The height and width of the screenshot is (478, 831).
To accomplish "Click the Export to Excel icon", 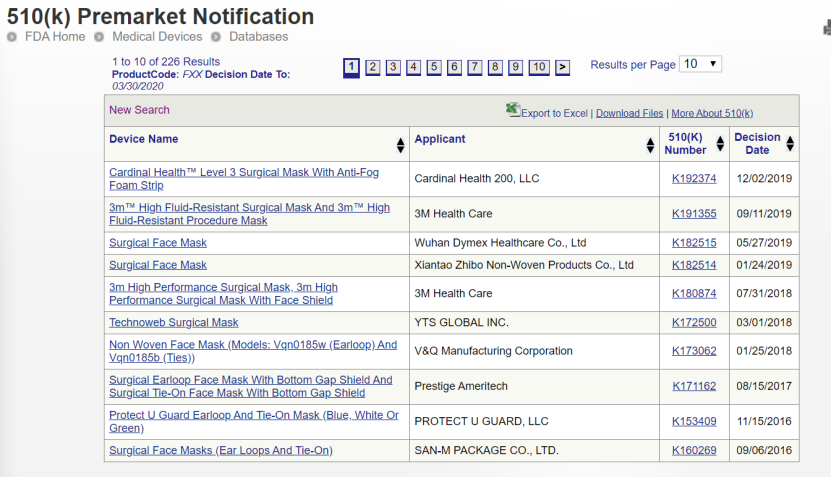I will 512,110.
